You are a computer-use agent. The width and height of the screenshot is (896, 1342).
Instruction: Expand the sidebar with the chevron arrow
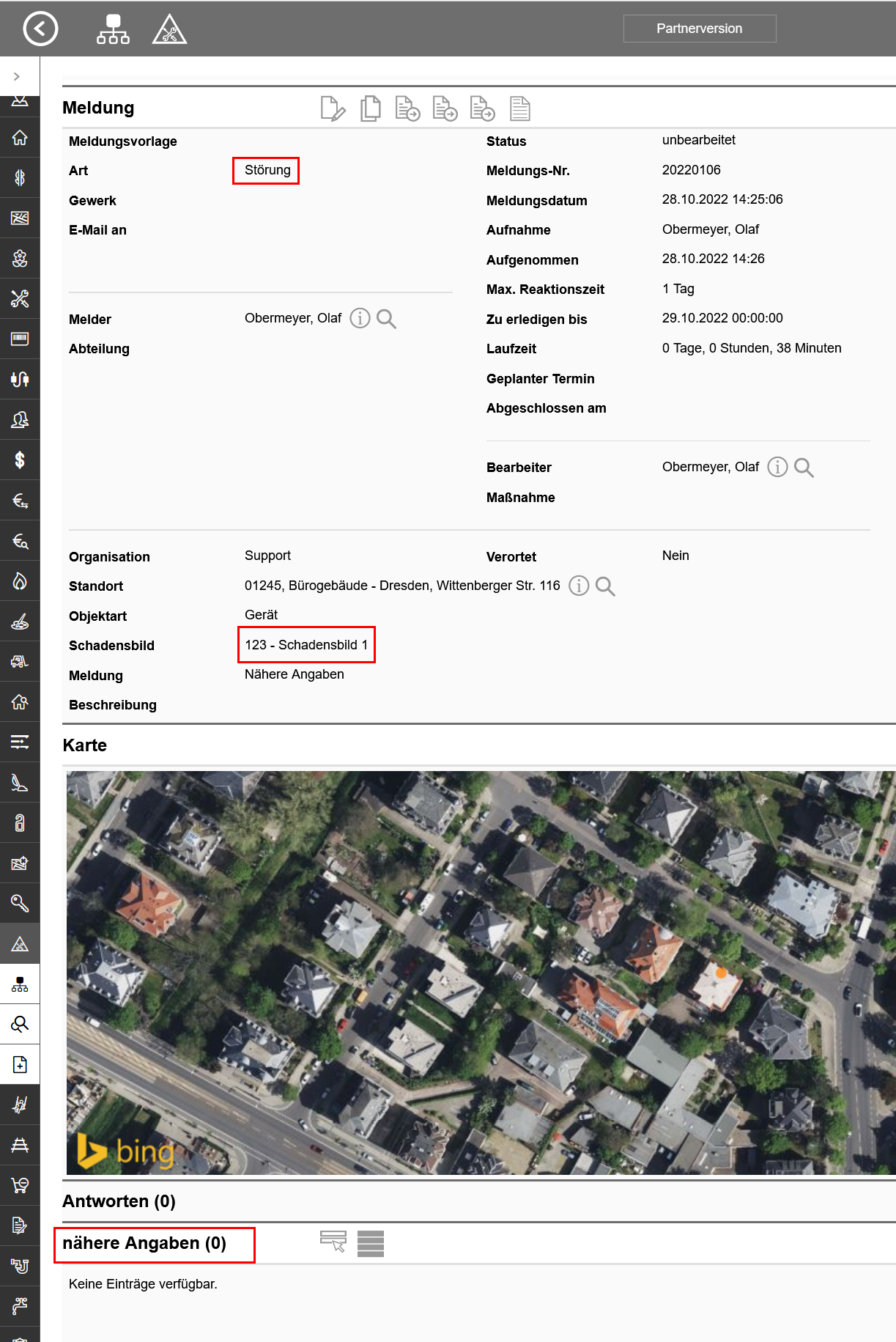click(x=16, y=76)
